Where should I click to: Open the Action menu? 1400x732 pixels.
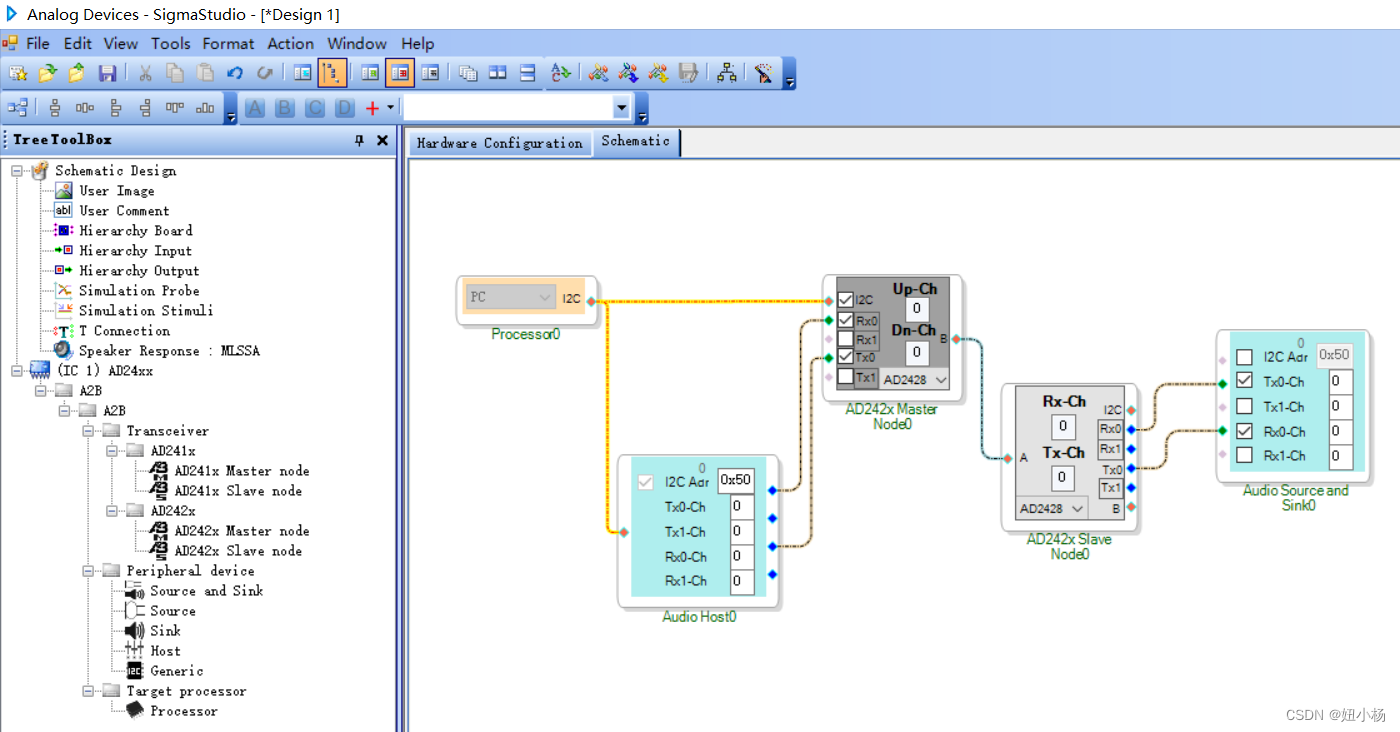290,44
